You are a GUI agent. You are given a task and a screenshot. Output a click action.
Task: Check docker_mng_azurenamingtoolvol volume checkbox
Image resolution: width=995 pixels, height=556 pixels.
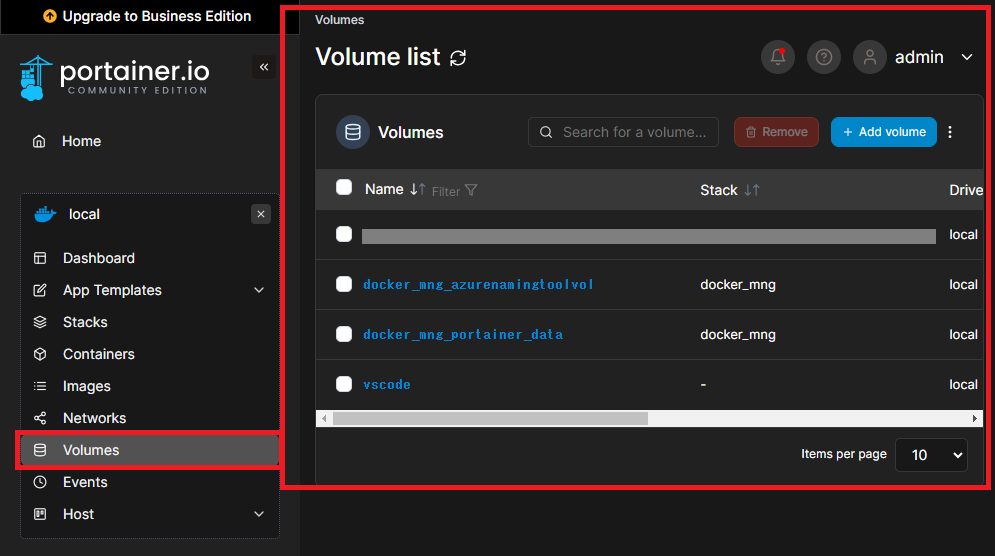coord(344,284)
